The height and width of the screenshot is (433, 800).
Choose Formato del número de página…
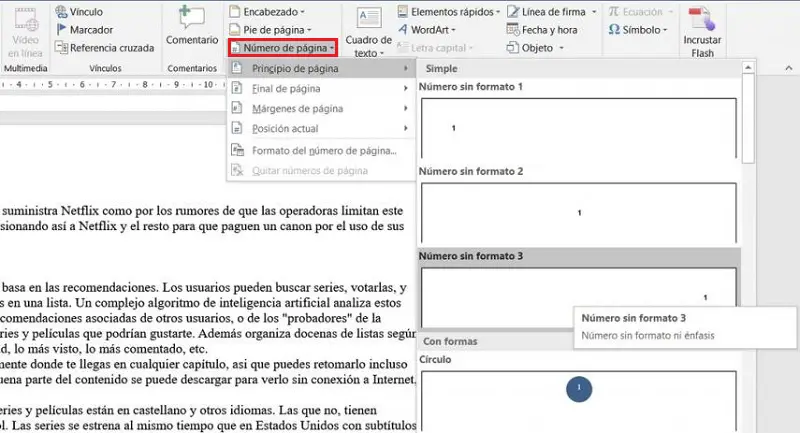click(321, 150)
